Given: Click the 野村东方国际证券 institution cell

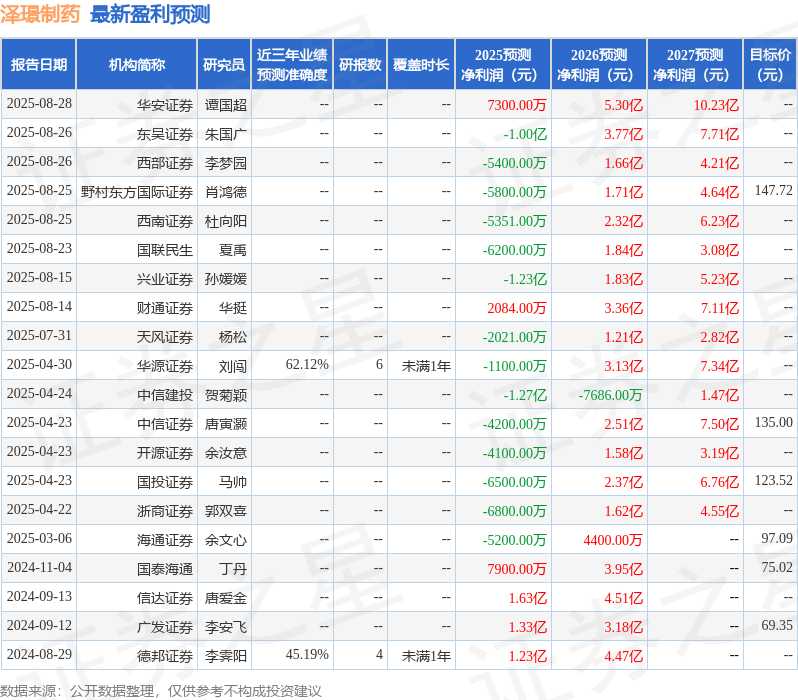Looking at the screenshot, I should point(137,192).
